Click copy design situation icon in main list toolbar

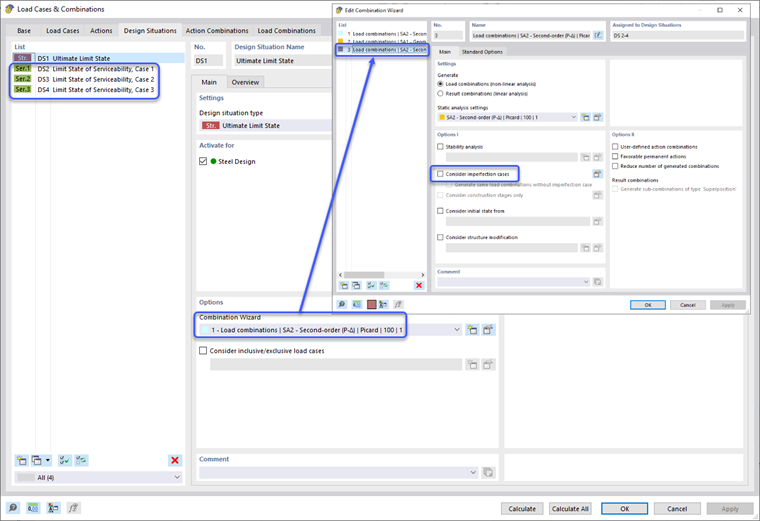36,460
